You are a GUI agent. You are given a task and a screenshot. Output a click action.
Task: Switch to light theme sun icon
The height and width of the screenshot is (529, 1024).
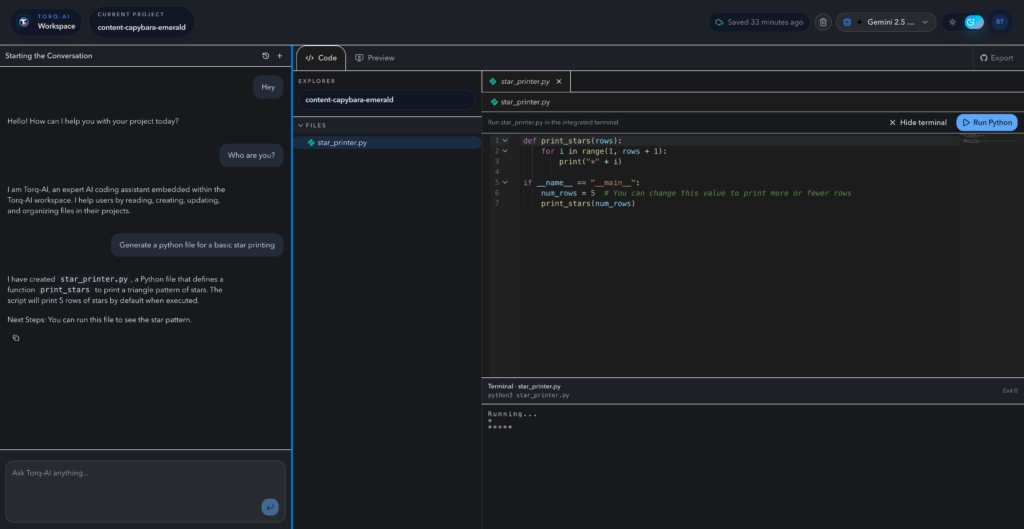pyautogui.click(x=953, y=22)
